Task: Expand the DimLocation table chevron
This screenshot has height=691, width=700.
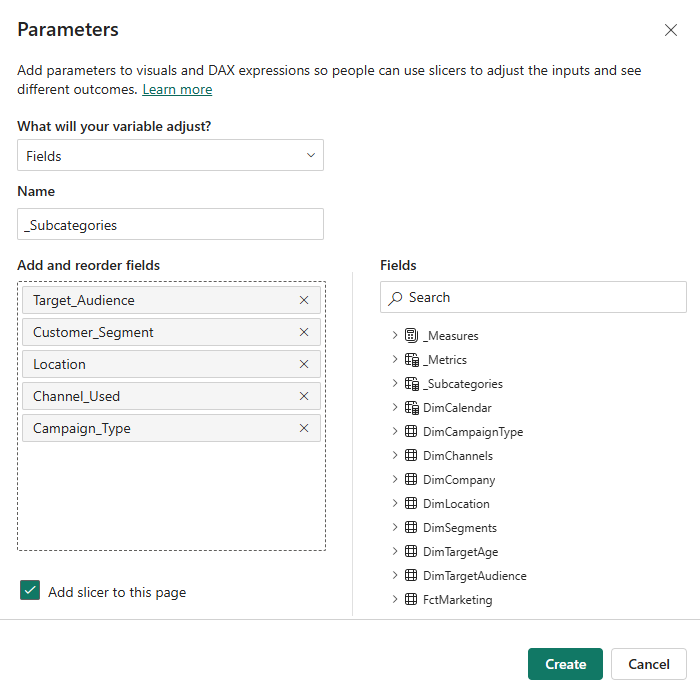Action: pyautogui.click(x=395, y=504)
